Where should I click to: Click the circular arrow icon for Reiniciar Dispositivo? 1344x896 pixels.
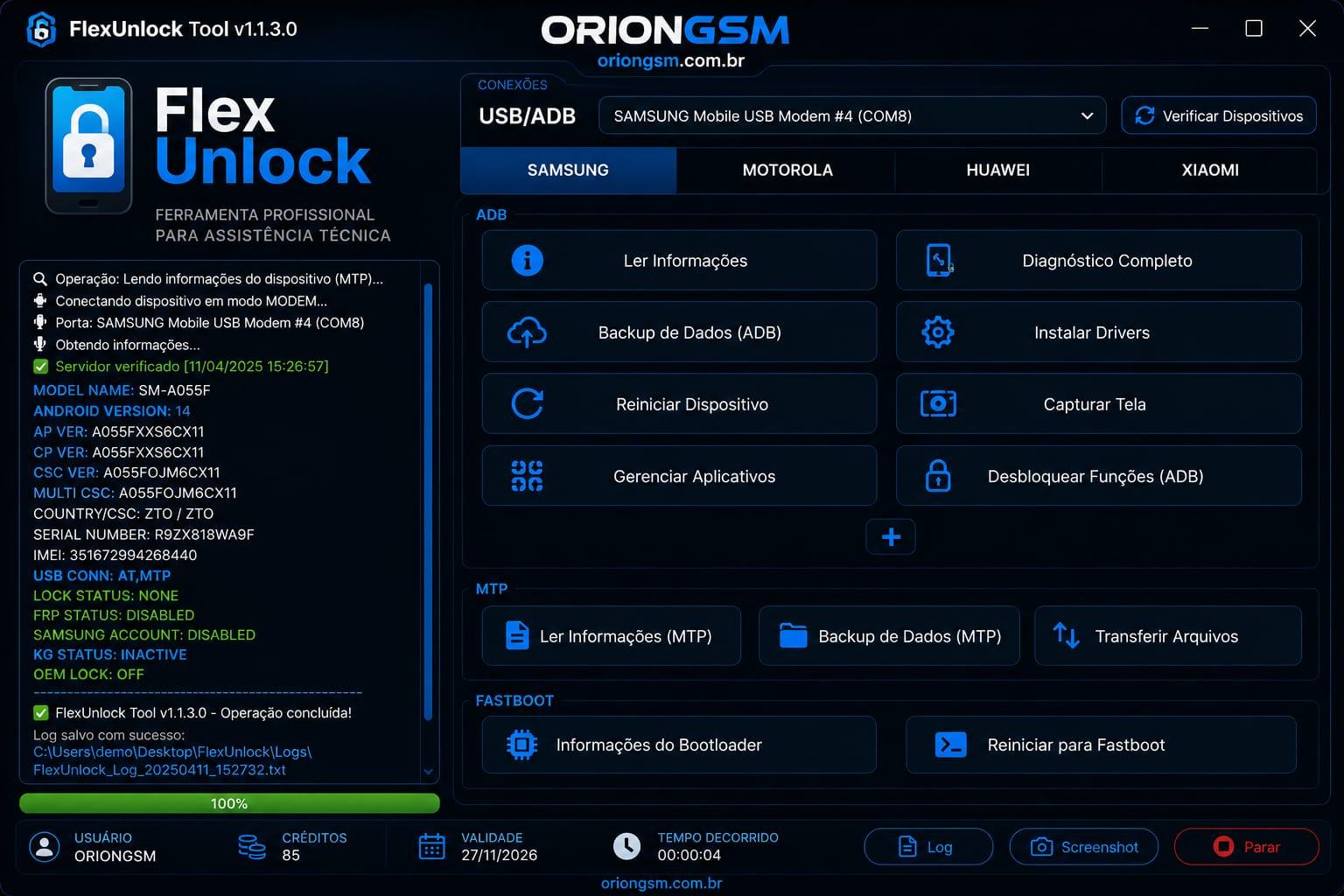pyautogui.click(x=527, y=404)
